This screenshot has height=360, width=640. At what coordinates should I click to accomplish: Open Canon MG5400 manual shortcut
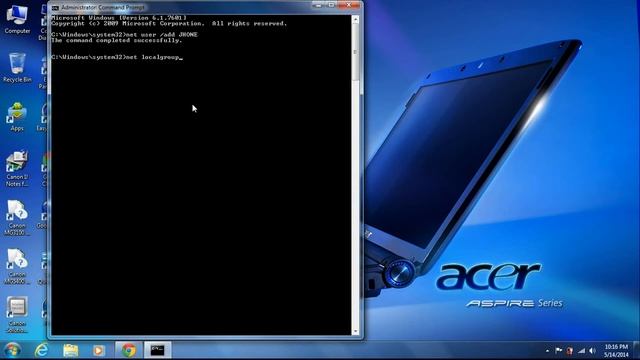pyautogui.click(x=17, y=267)
